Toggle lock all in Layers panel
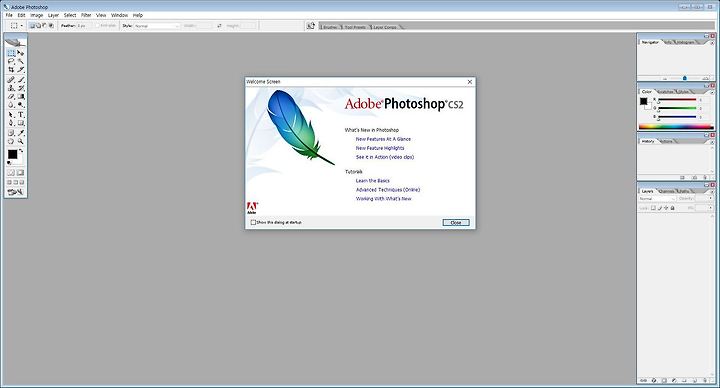The width and height of the screenshot is (720, 388). coord(673,208)
